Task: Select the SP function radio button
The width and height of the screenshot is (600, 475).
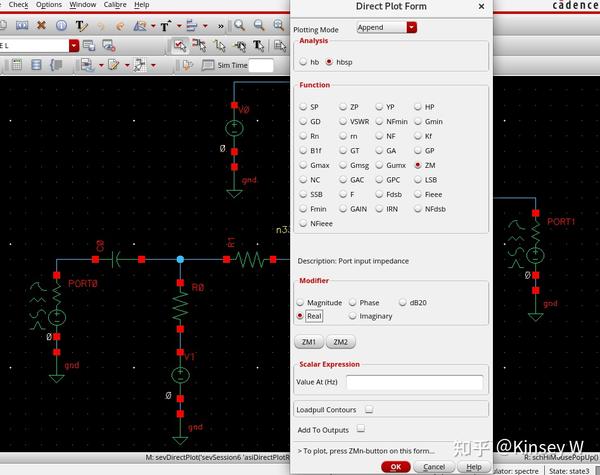Action: tap(303, 107)
